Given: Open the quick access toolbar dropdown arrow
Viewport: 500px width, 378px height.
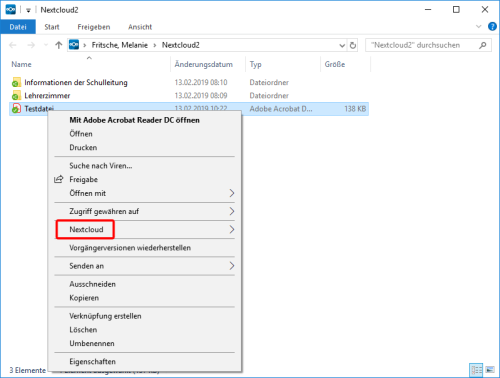Looking at the screenshot, I should coord(29,10).
